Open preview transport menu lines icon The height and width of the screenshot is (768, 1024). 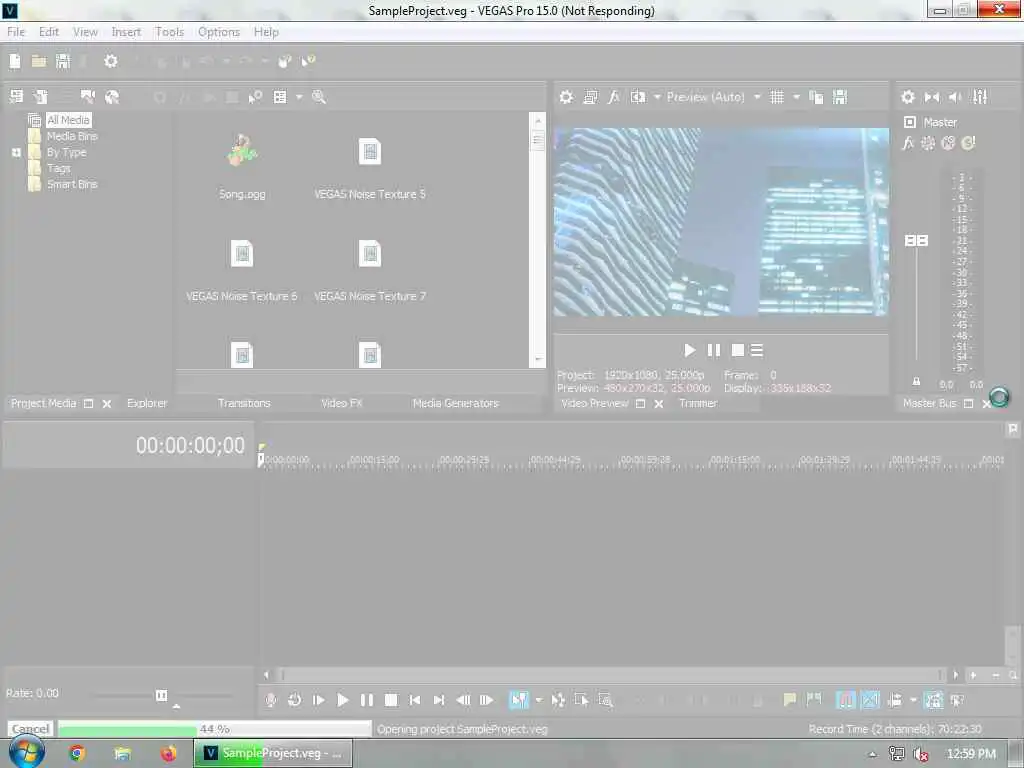[757, 351]
